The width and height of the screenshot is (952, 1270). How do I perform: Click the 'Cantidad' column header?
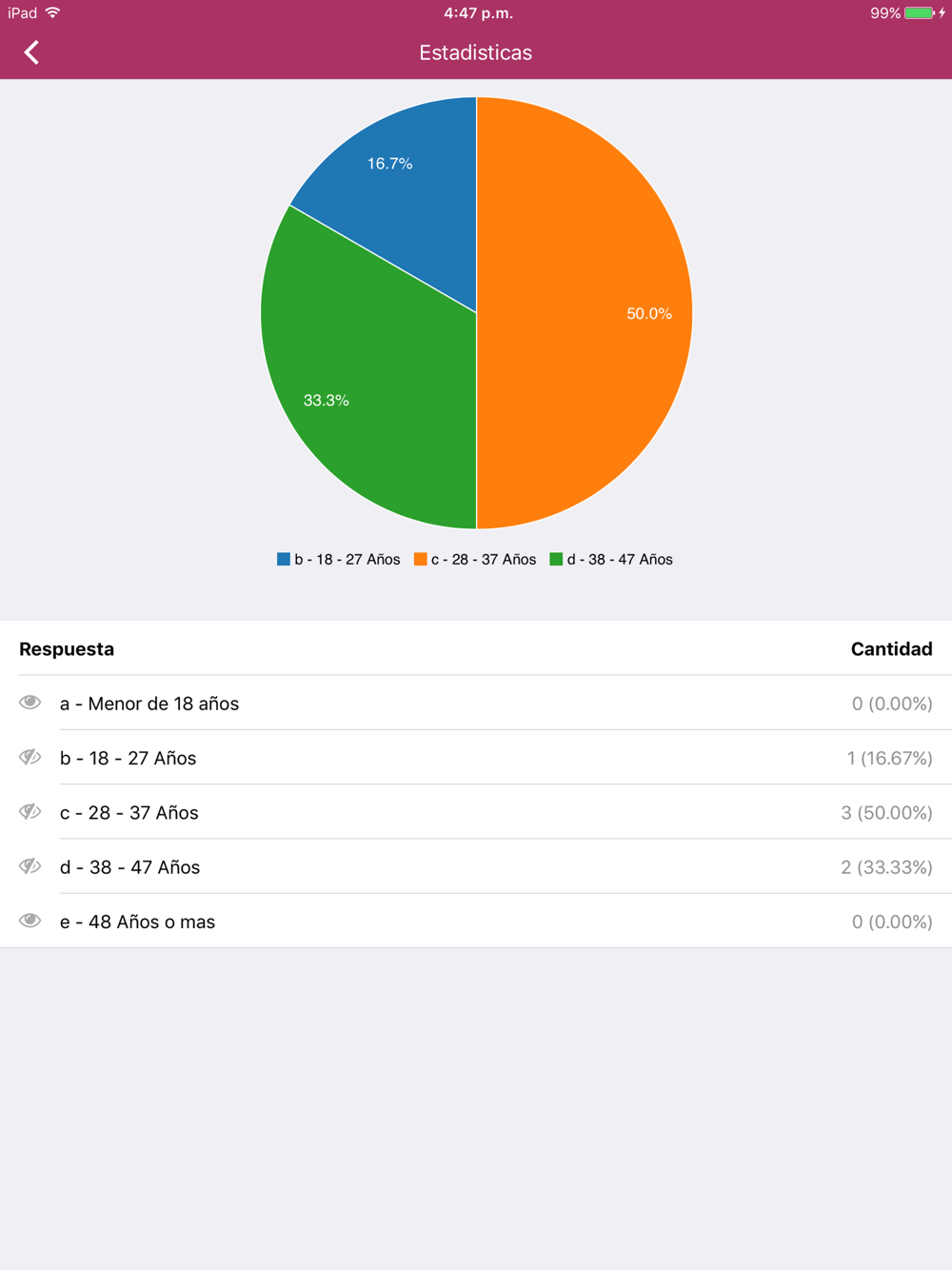[891, 649]
